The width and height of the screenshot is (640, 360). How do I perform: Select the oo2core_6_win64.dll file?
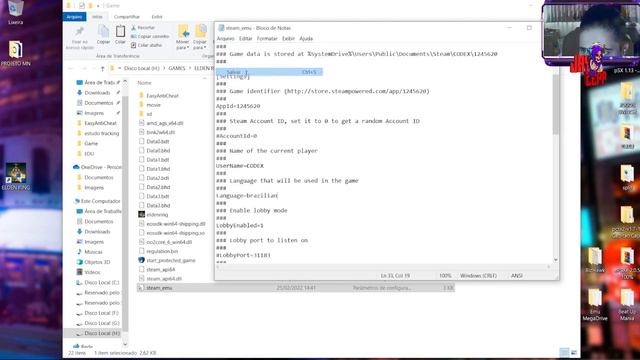pyautogui.click(x=165, y=242)
